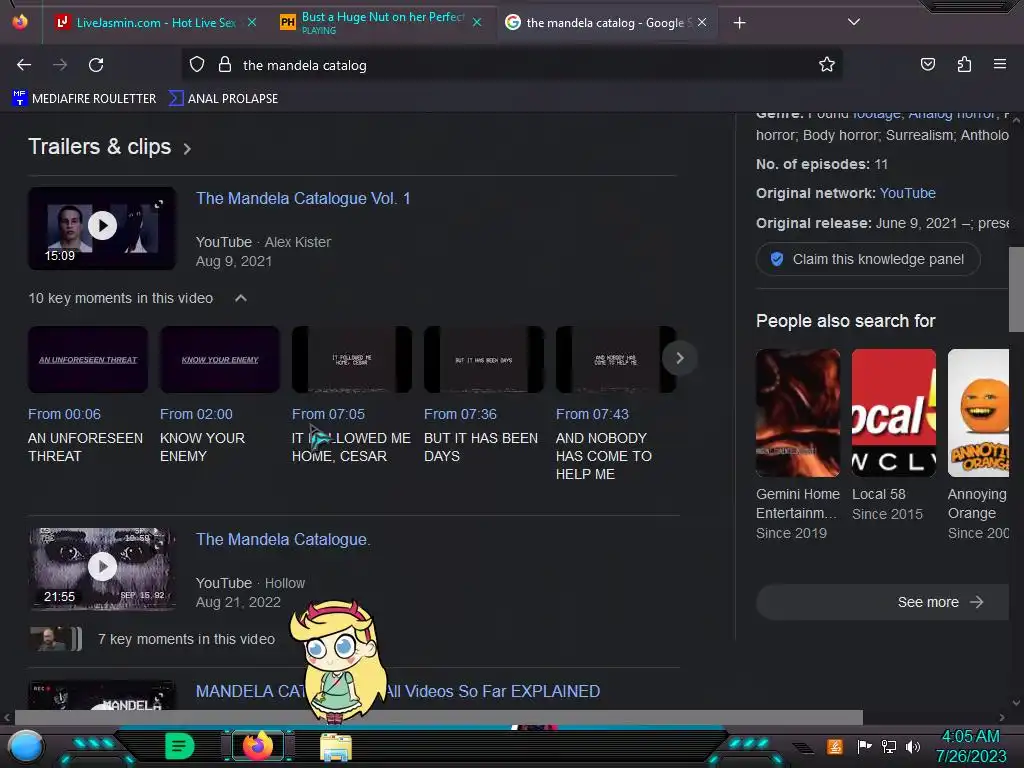The width and height of the screenshot is (1024, 768).
Task: Open the volume speaker tray icon
Action: point(913,746)
